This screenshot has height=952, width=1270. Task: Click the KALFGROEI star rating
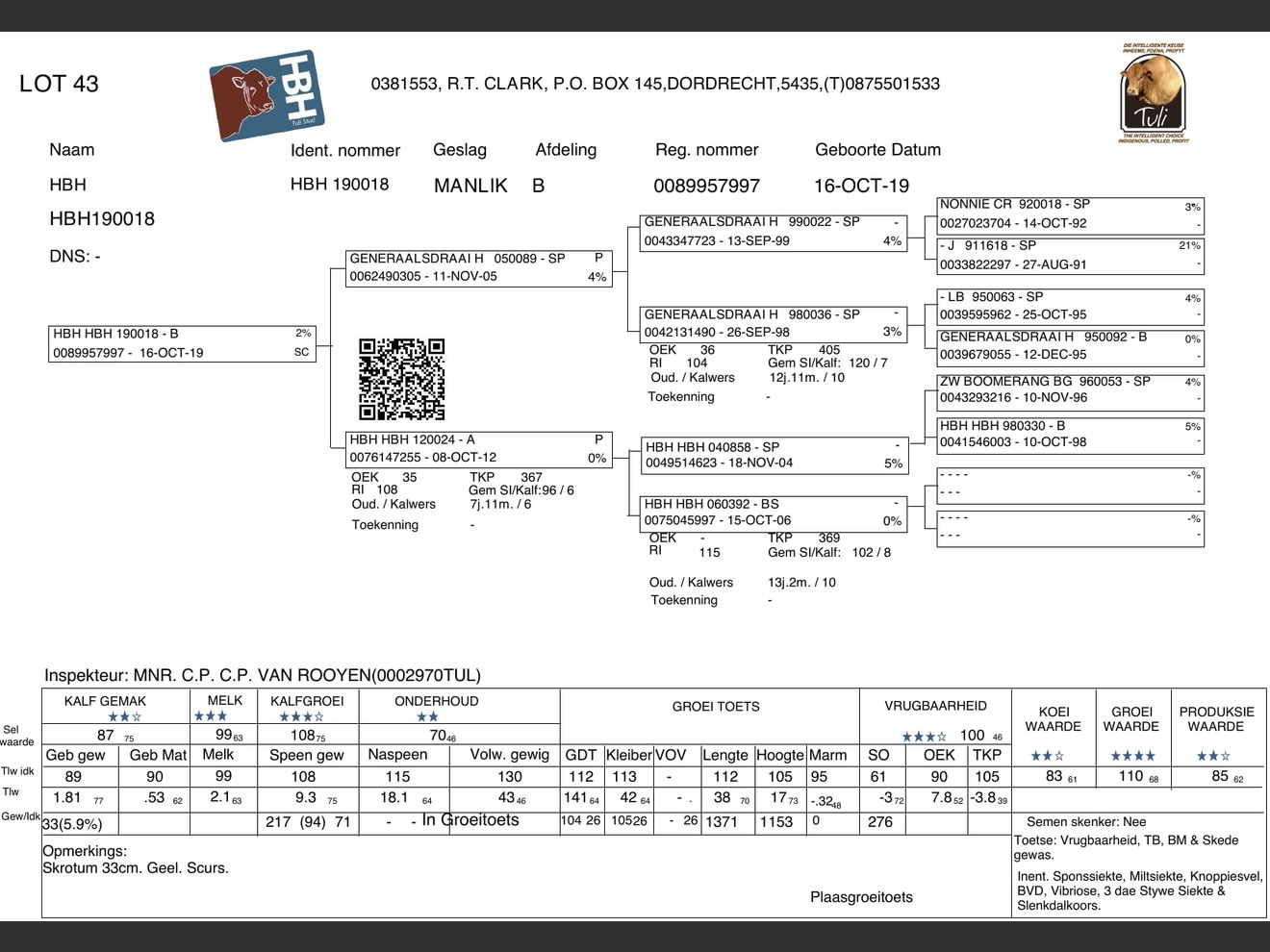[x=301, y=717]
